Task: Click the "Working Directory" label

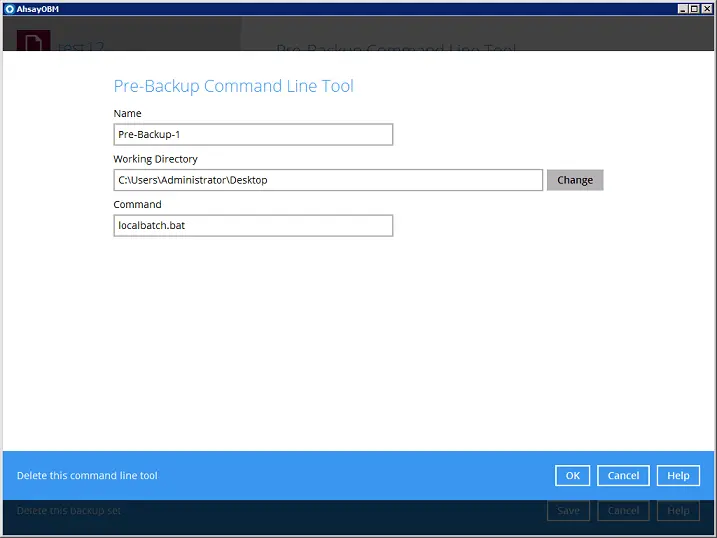Action: 156,159
